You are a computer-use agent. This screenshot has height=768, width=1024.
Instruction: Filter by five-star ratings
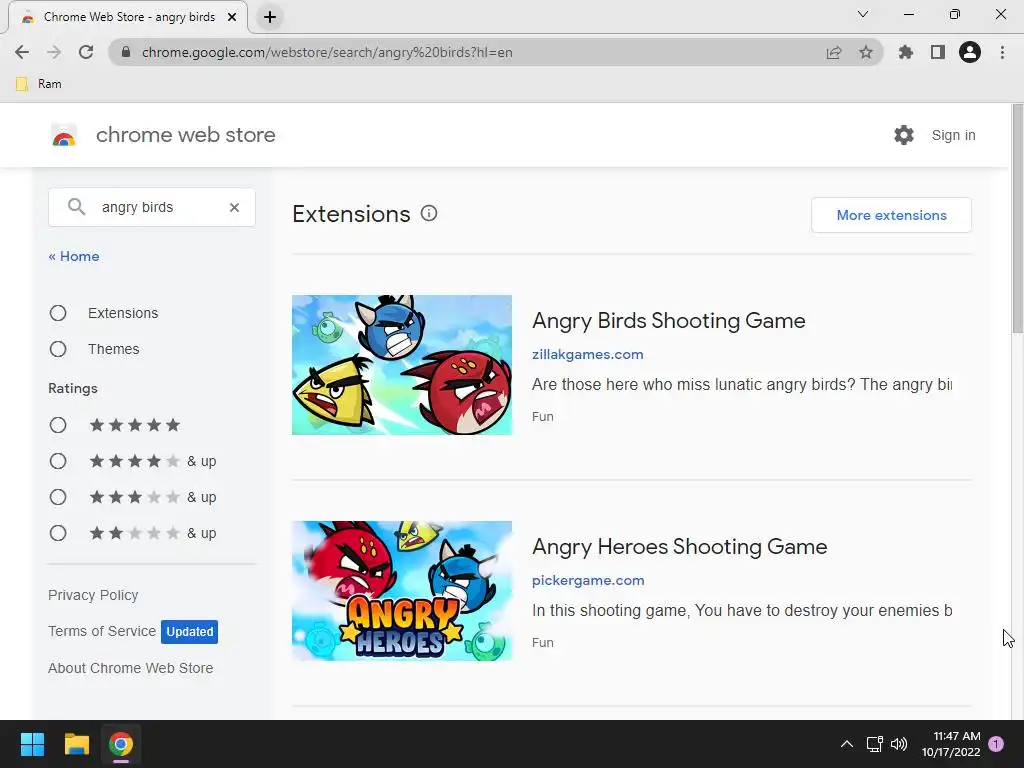[x=58, y=425]
